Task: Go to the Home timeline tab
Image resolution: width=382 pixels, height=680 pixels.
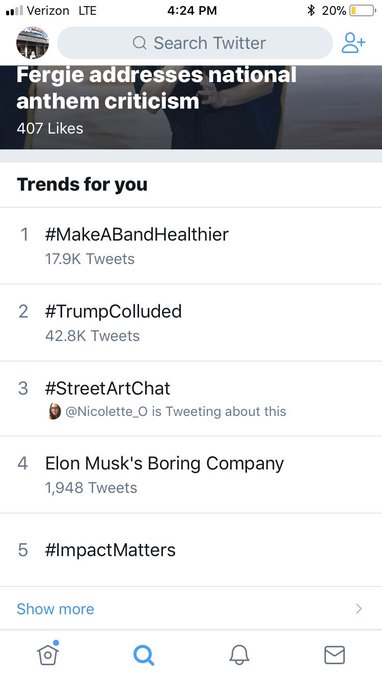Action: [48, 652]
